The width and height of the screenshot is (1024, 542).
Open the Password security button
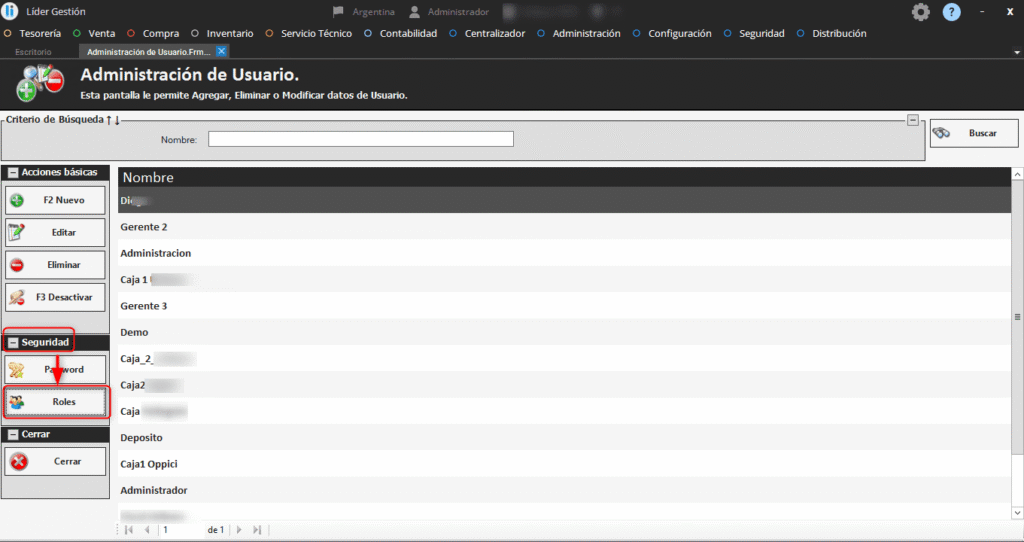tap(56, 370)
